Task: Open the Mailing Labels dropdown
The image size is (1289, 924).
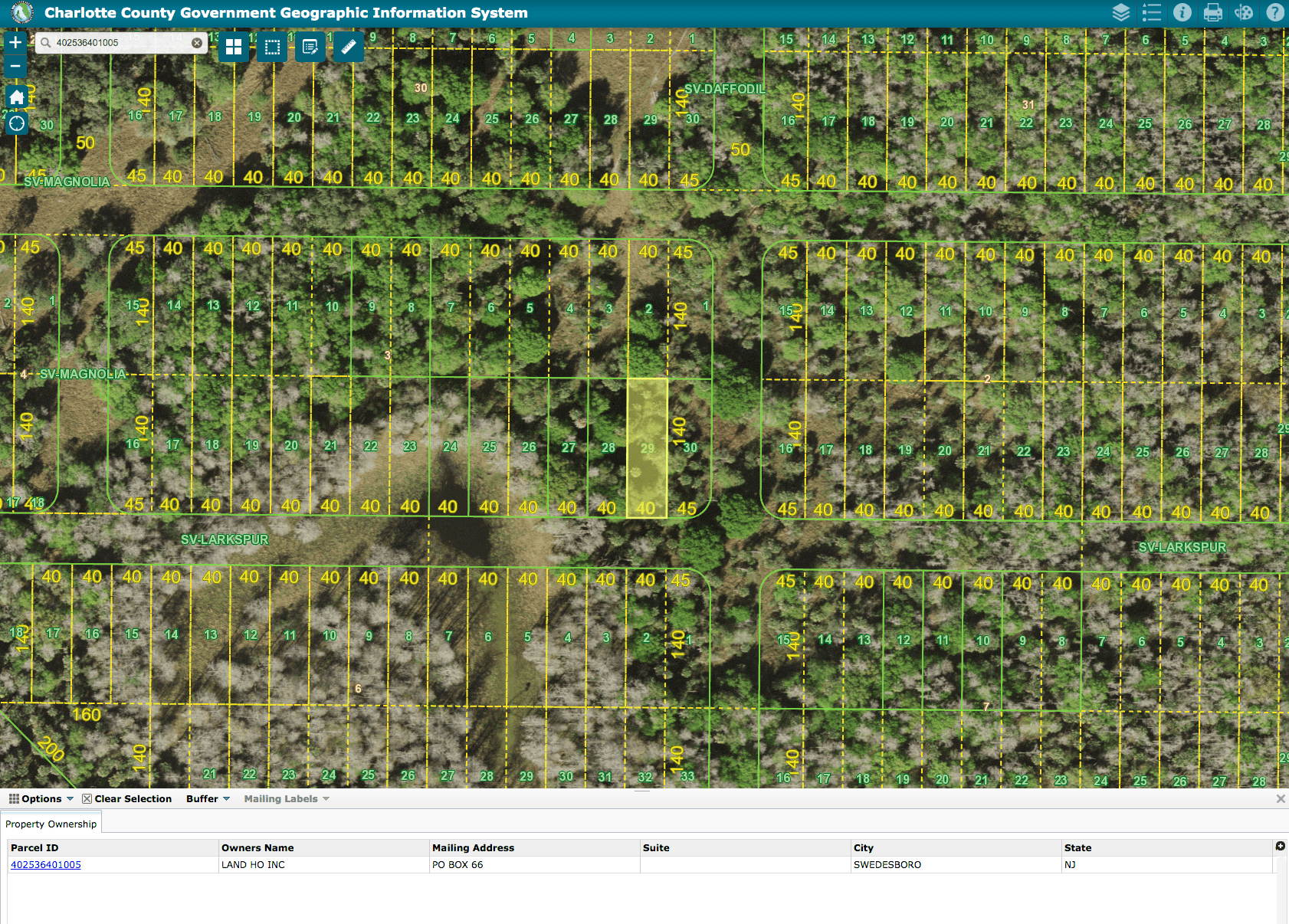Action: [x=287, y=798]
